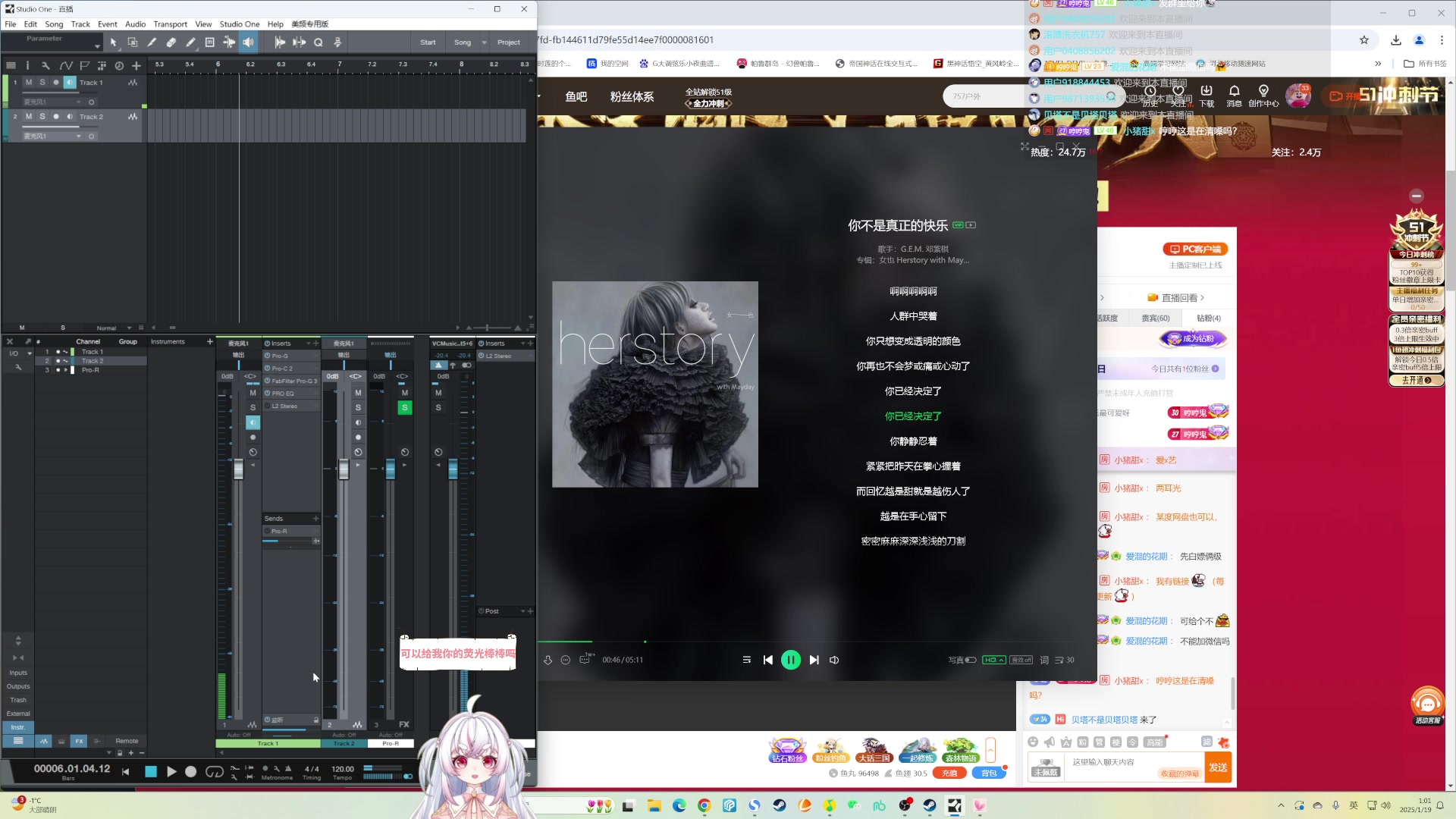Show automation curve icon in track header
This screenshot has width=1456, height=819.
(66, 66)
